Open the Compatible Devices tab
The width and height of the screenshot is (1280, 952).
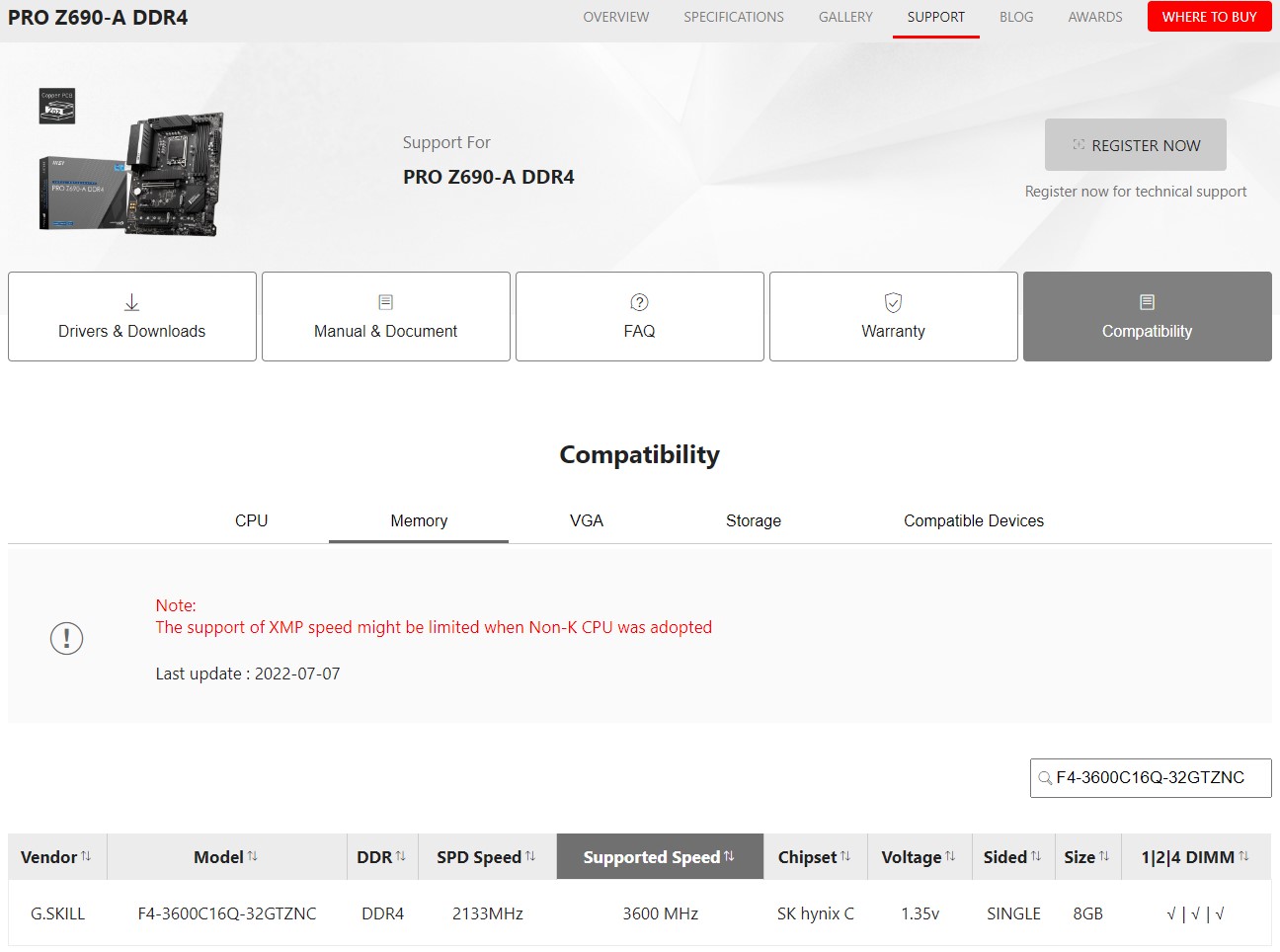click(x=974, y=520)
